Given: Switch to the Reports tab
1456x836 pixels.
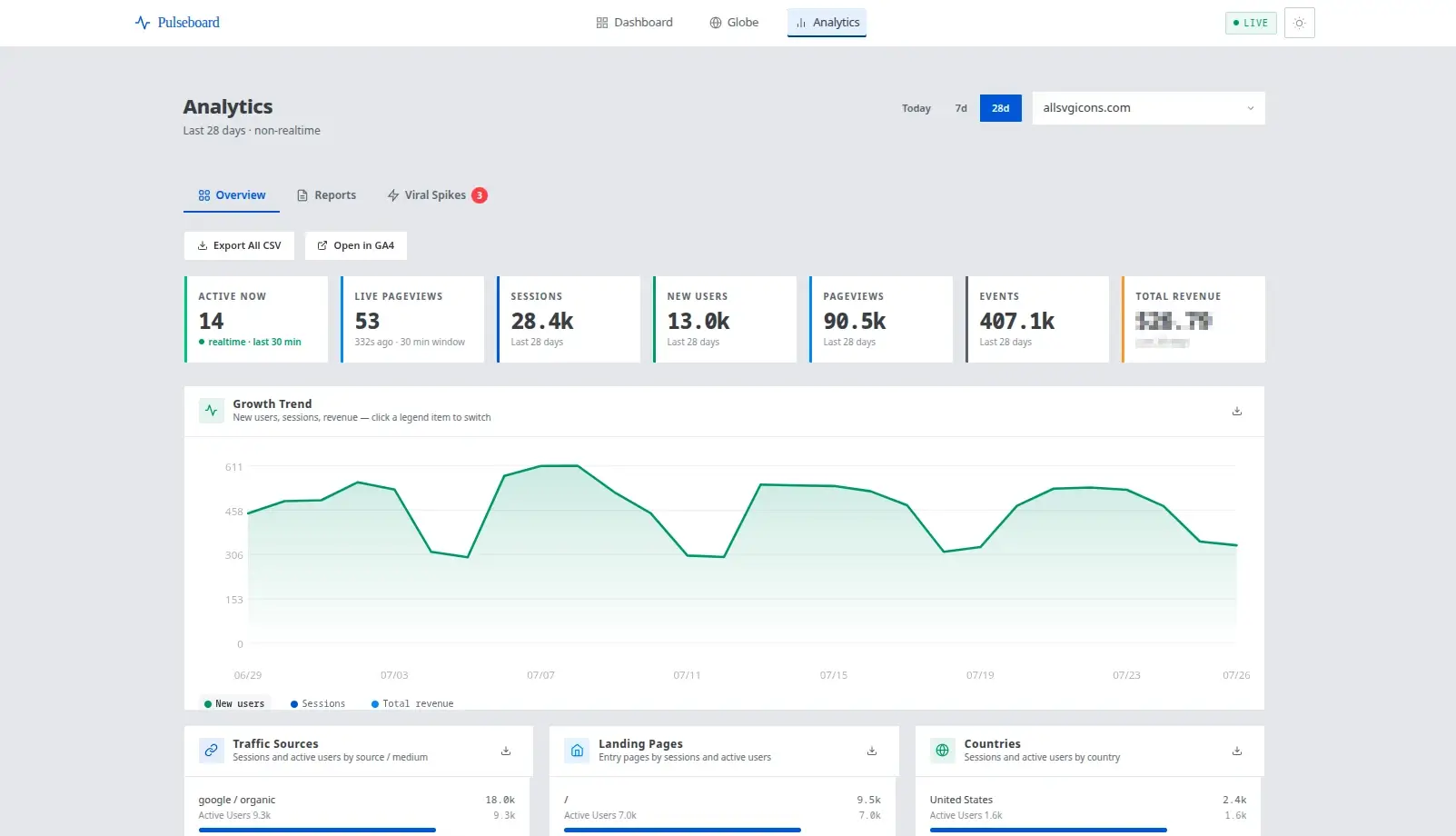Looking at the screenshot, I should click(326, 195).
